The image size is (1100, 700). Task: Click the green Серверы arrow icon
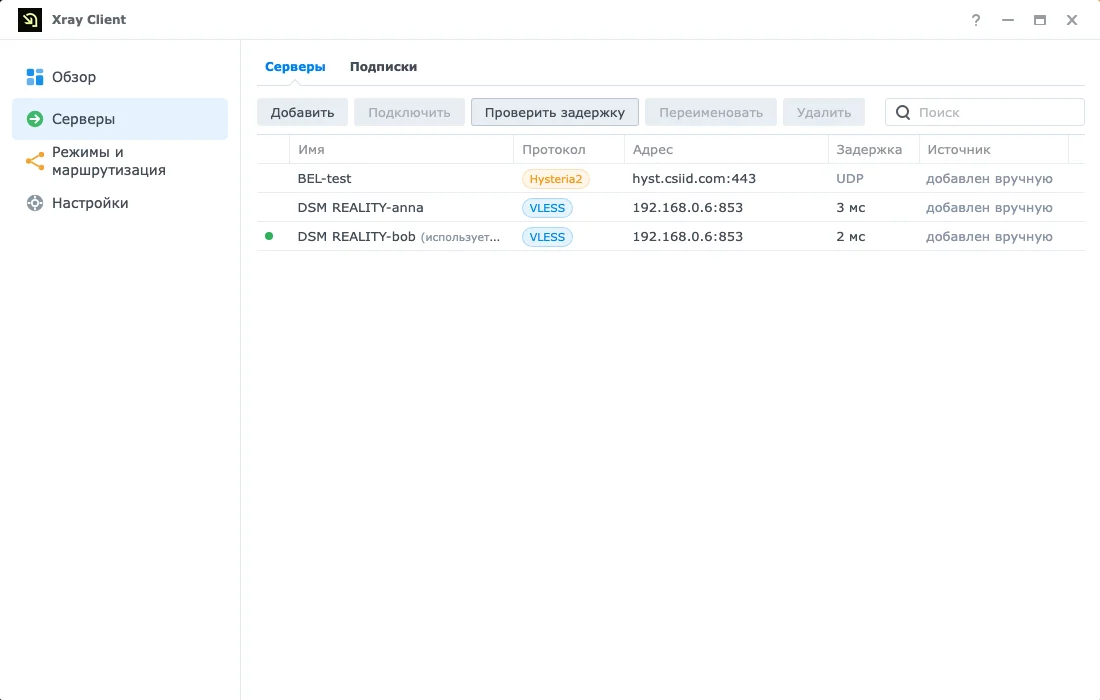click(34, 119)
